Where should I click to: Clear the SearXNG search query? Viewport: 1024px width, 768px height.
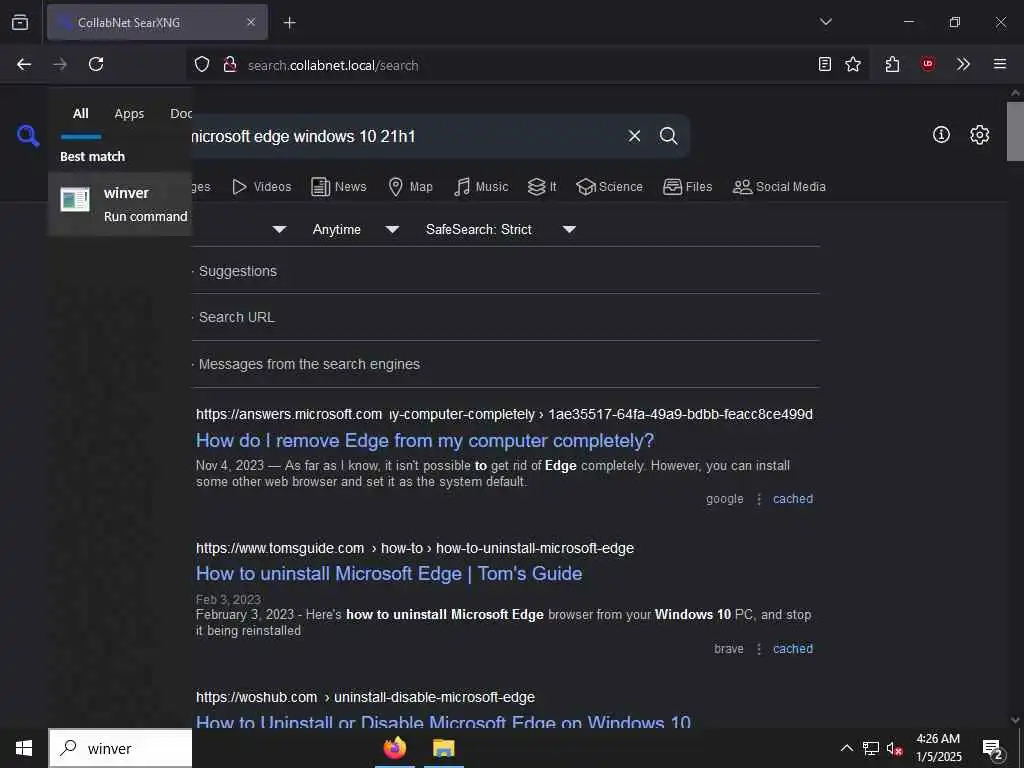coord(634,136)
